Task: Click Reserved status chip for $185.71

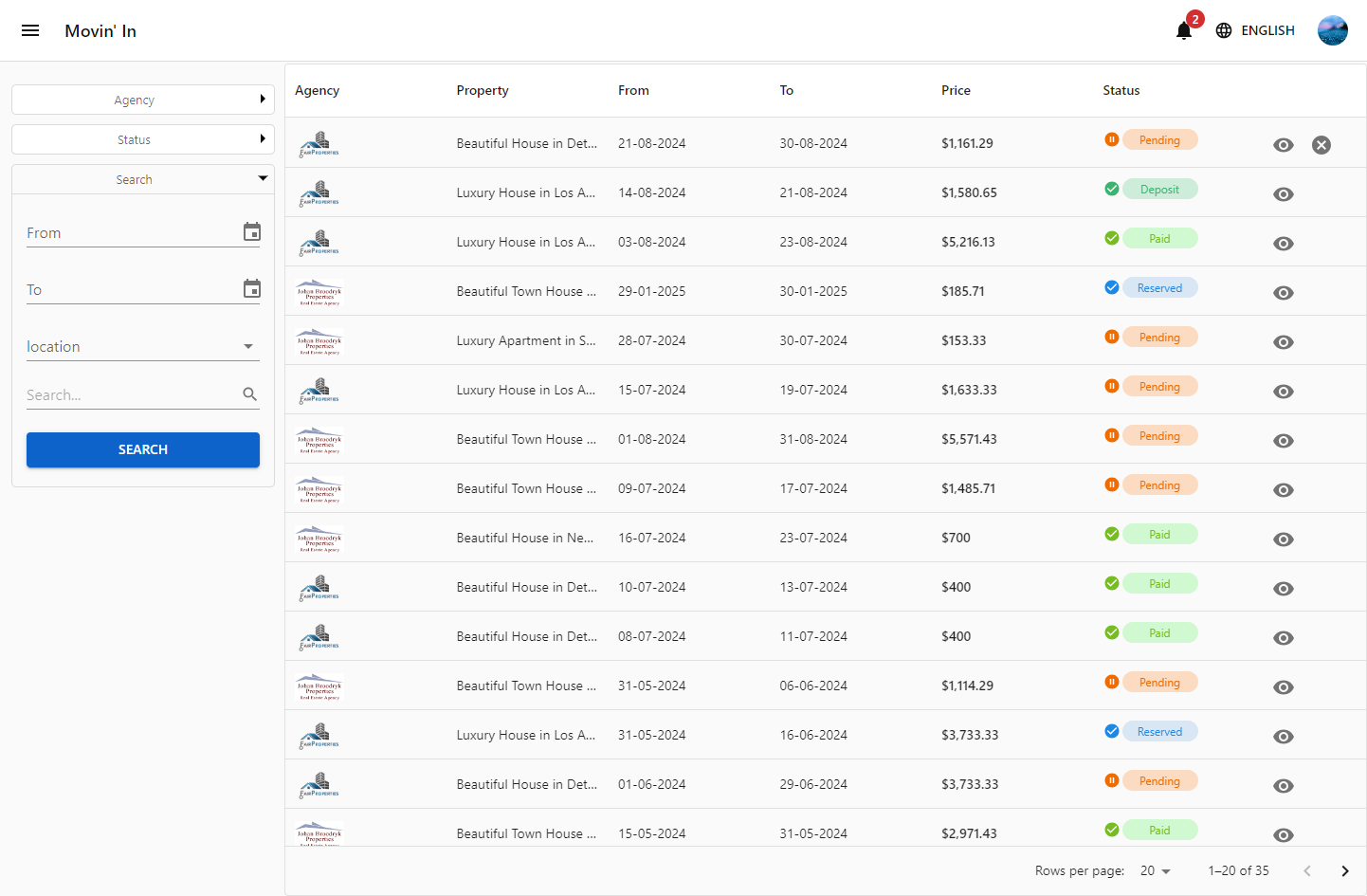Action: tap(1159, 287)
